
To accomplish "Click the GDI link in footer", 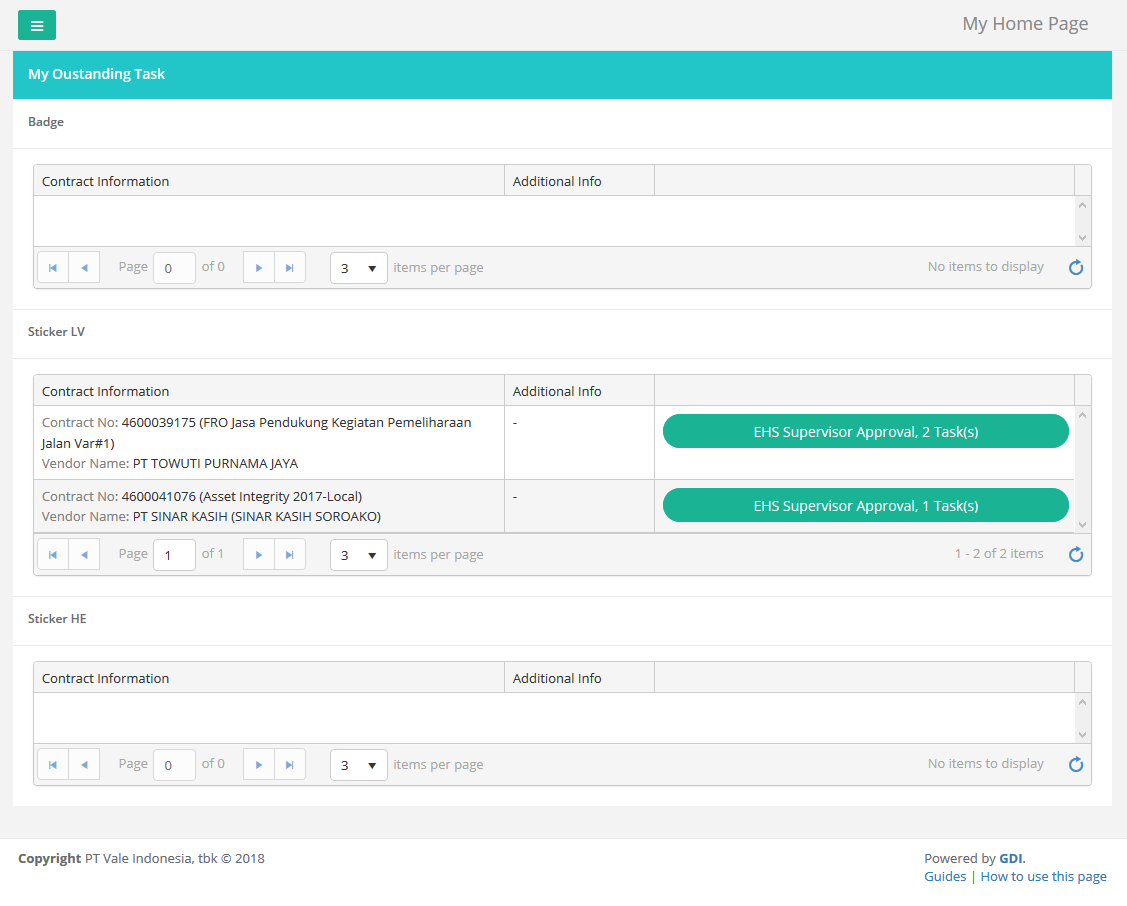I will click(x=1010, y=858).
